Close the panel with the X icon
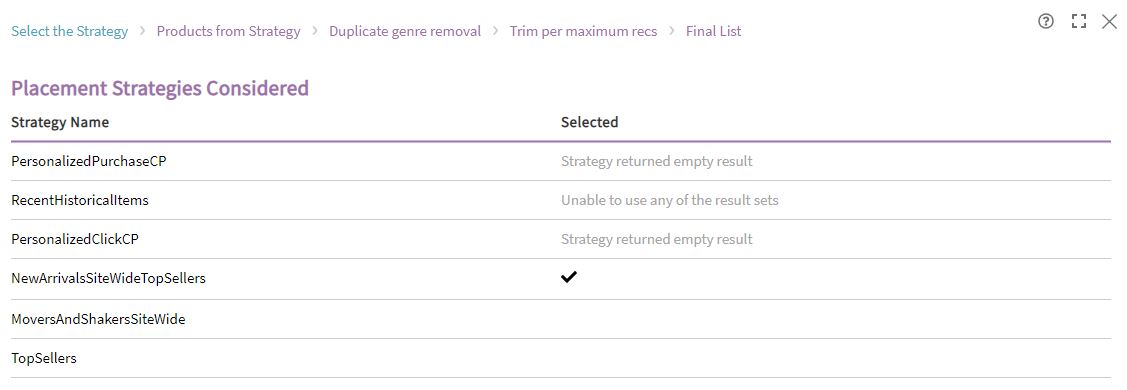This screenshot has height=390, width=1127. (x=1110, y=22)
